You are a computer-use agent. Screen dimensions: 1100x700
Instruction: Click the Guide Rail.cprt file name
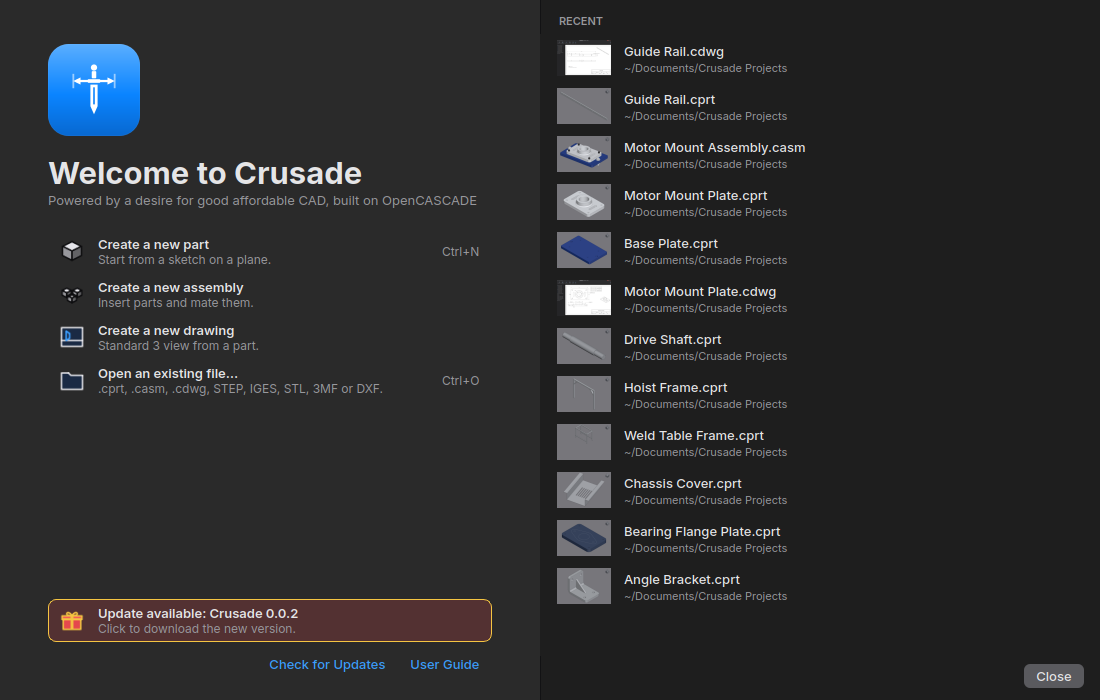pyautogui.click(x=670, y=100)
